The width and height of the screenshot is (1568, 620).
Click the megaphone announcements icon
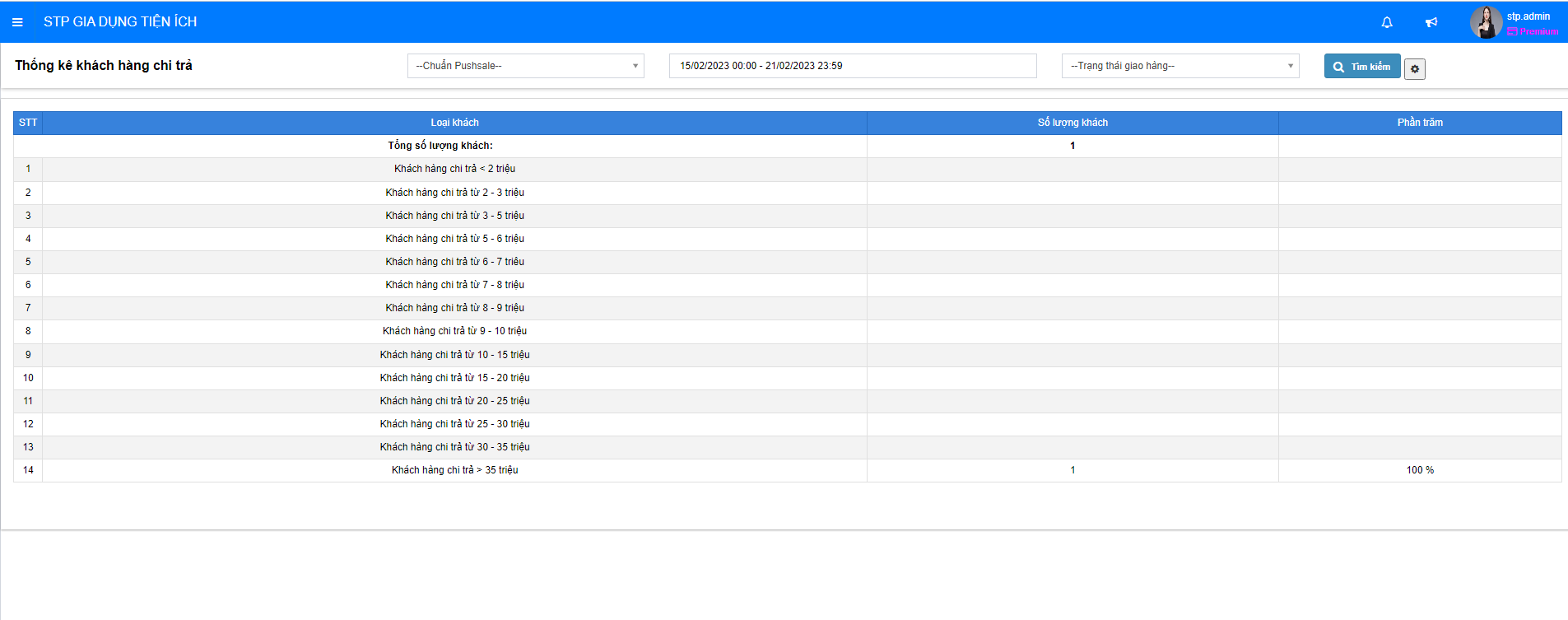pos(1431,22)
